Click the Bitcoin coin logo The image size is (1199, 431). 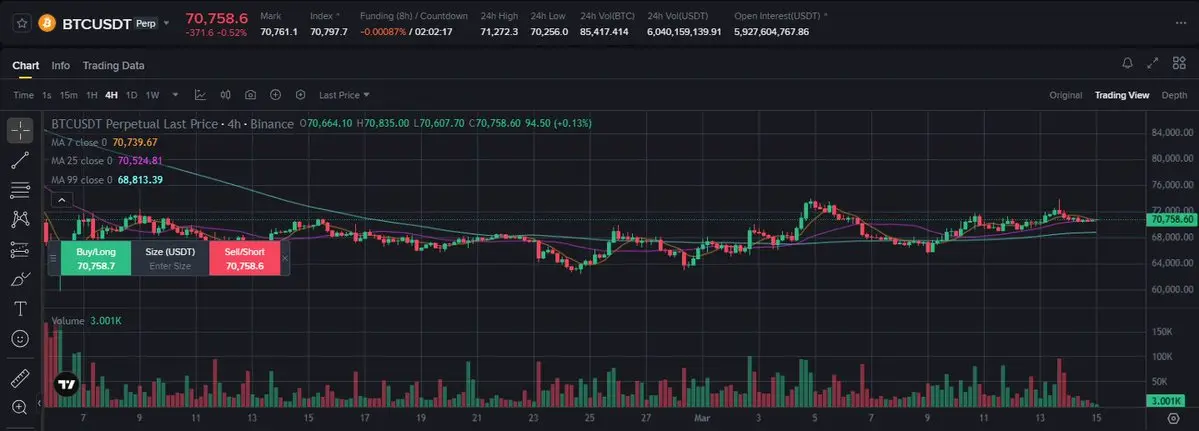pos(47,23)
